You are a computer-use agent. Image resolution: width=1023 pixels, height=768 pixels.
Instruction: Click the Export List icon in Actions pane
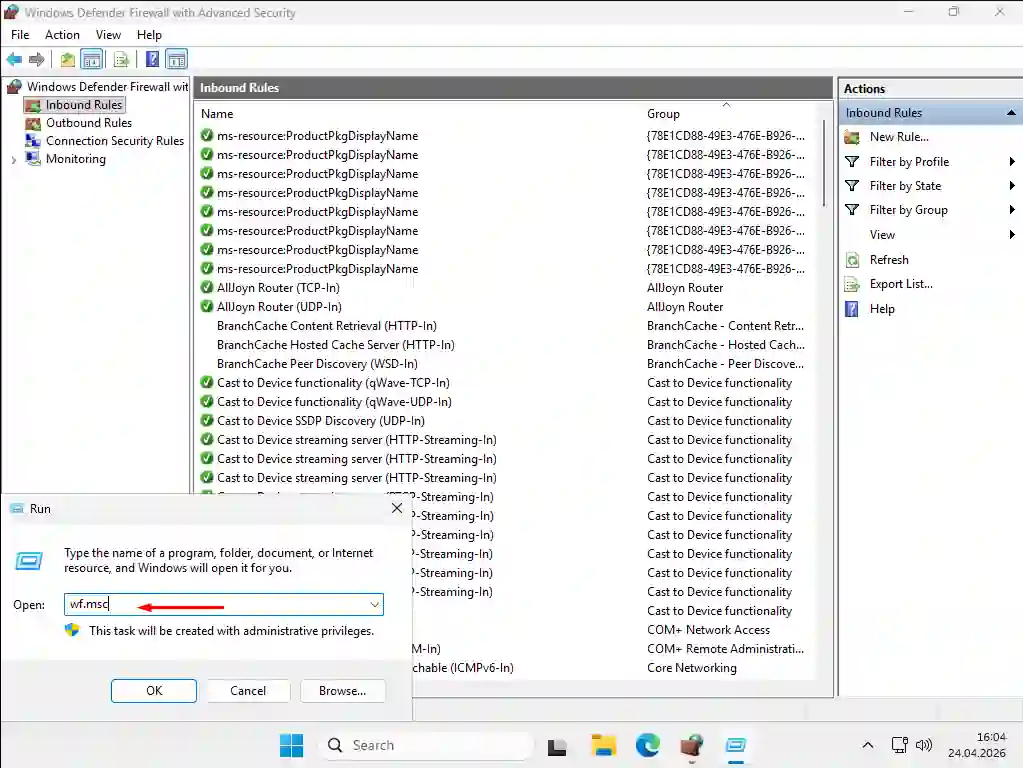coord(852,284)
